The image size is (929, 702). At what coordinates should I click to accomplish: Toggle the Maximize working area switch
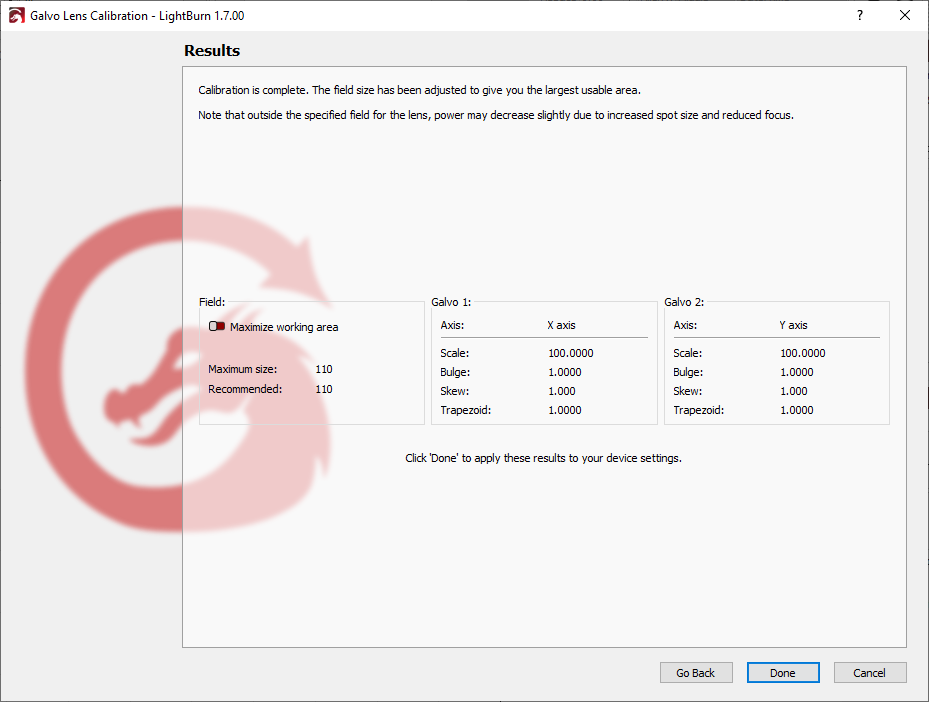(x=217, y=327)
